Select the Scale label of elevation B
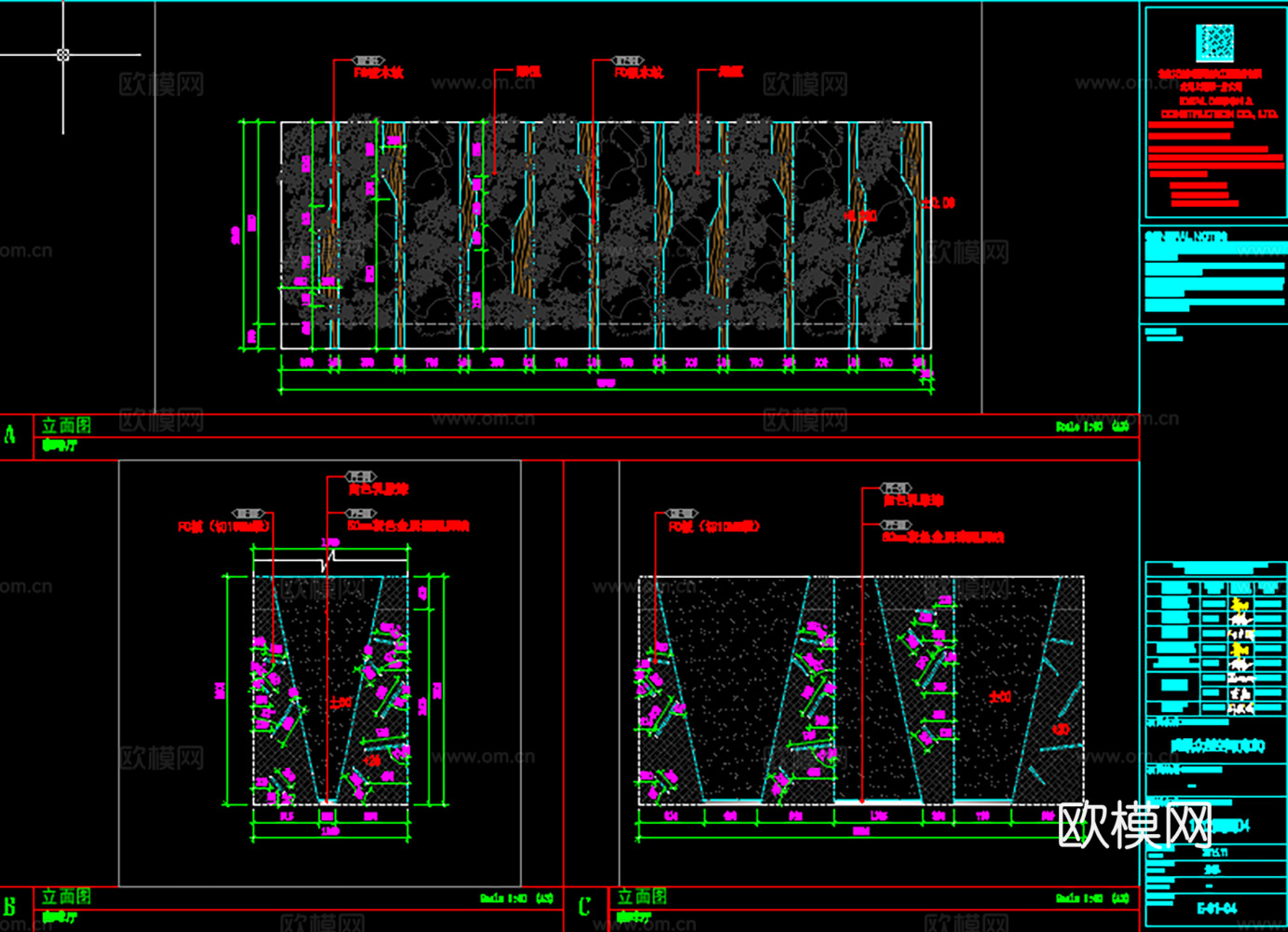Viewport: 1288px width, 932px height. [516, 898]
